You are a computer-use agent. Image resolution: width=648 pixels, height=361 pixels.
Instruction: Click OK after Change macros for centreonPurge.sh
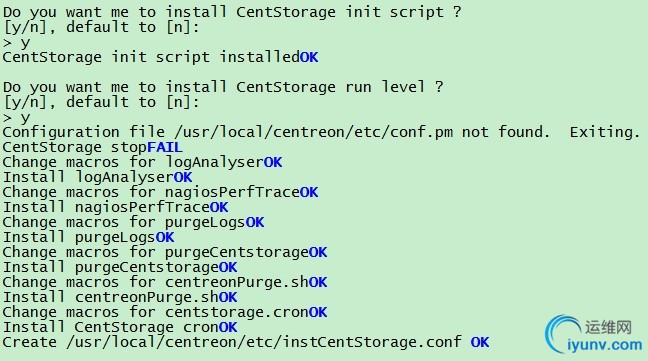click(x=318, y=282)
